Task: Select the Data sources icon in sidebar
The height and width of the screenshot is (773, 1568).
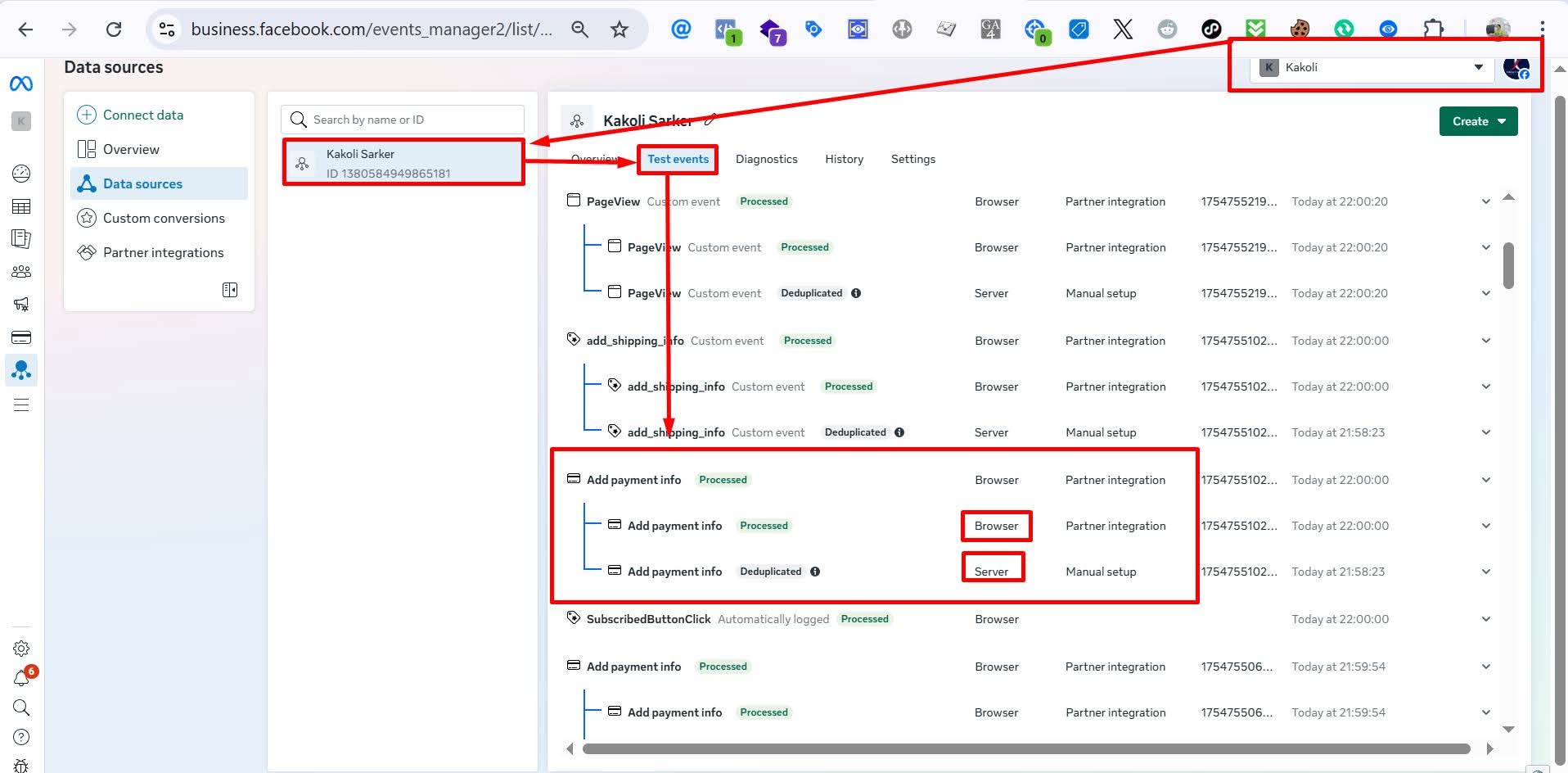Action: pyautogui.click(x=21, y=370)
